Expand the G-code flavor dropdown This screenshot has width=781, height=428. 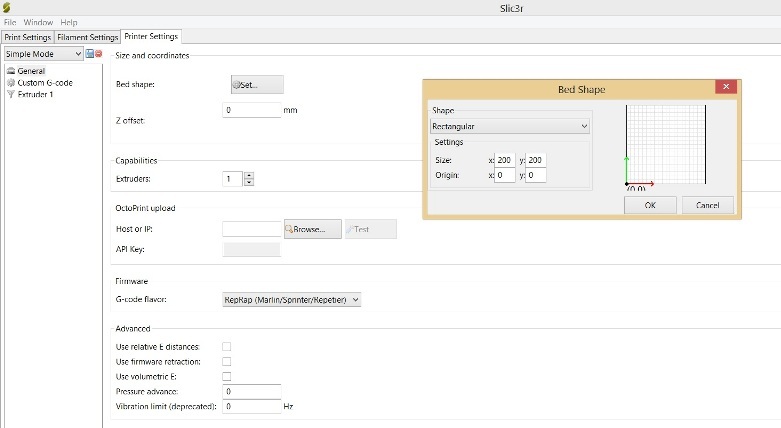(x=291, y=299)
